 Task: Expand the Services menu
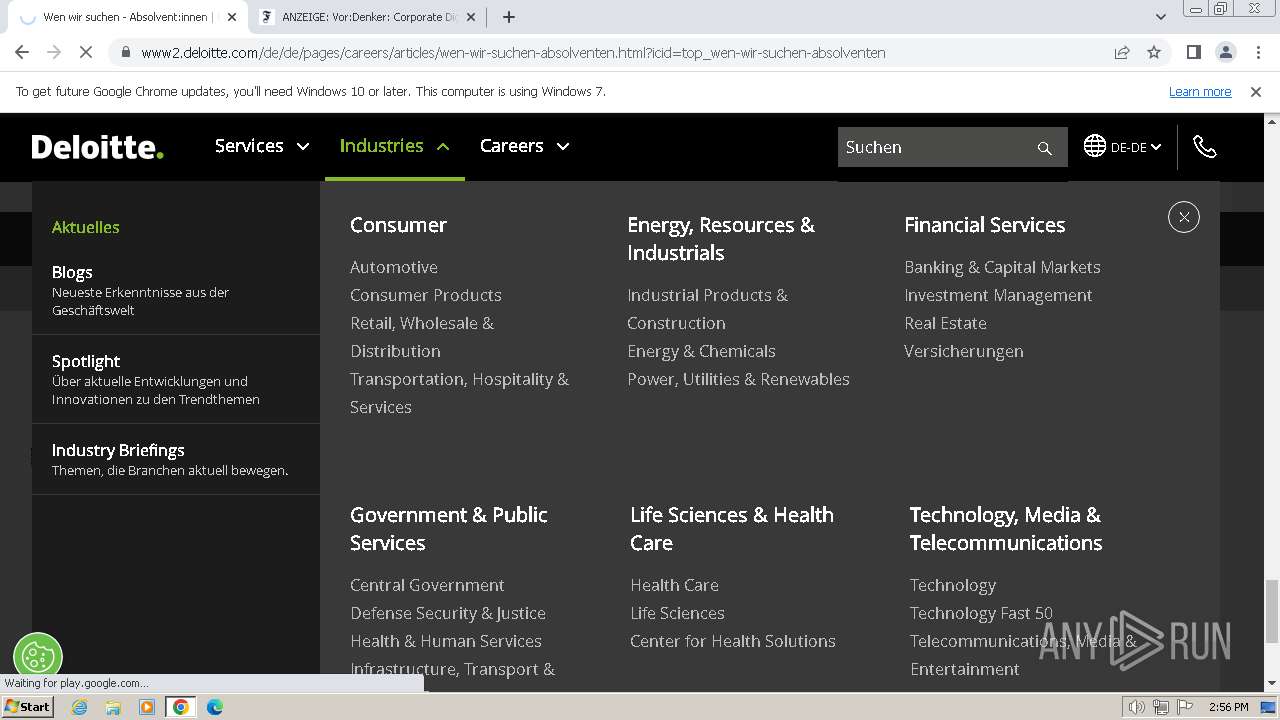click(262, 146)
